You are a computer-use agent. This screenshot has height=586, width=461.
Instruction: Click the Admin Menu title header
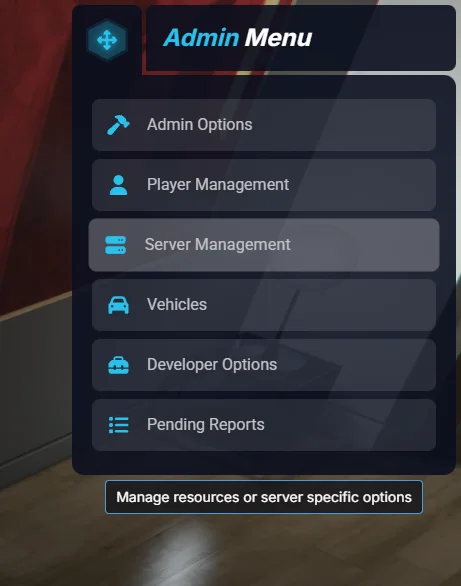pos(238,38)
